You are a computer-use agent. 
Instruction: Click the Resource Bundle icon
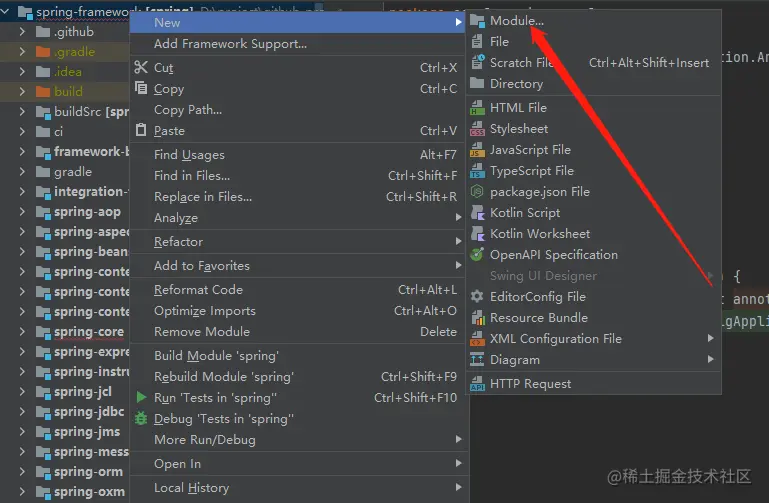477,318
